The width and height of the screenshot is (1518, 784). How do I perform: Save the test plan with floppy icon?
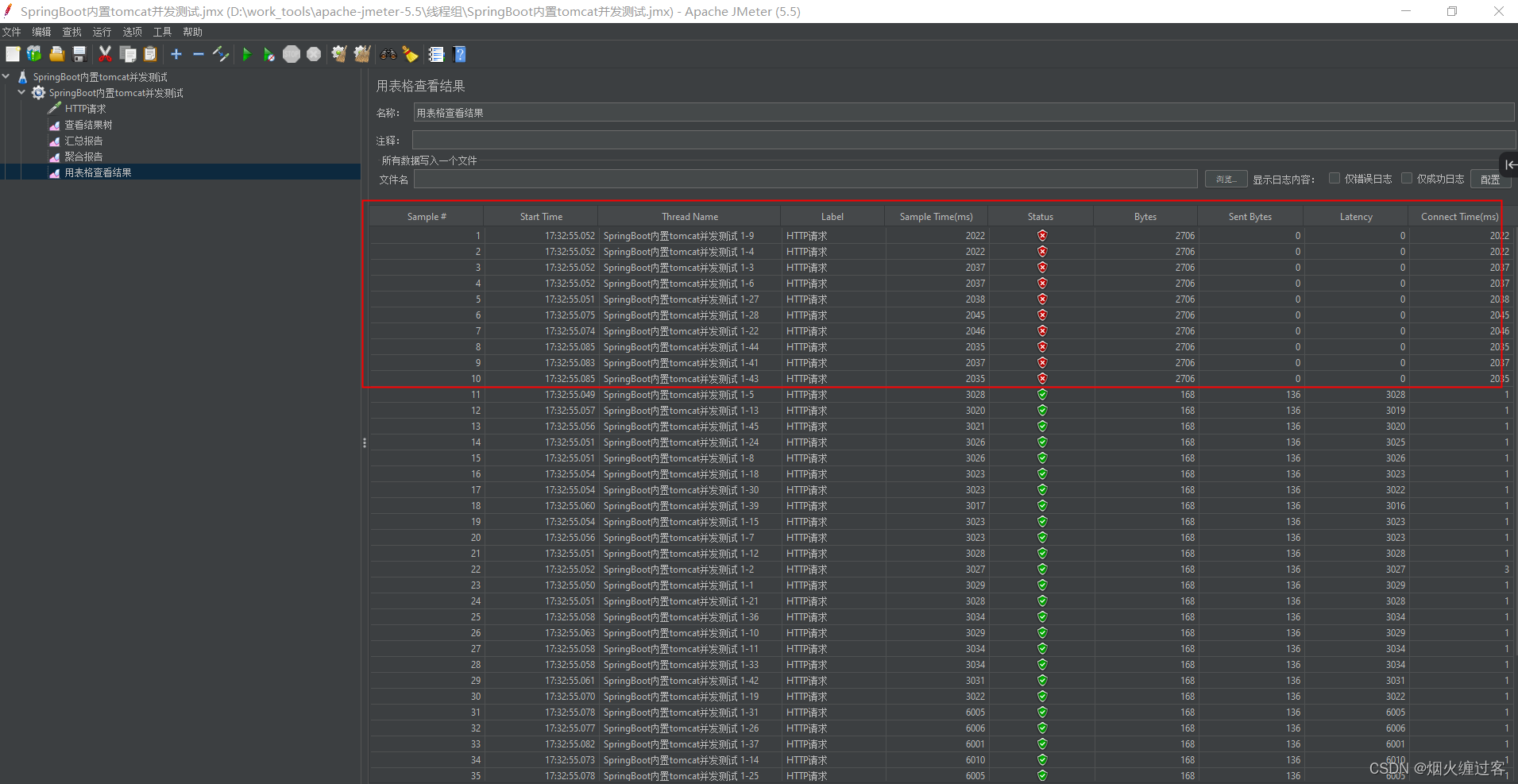(x=79, y=54)
